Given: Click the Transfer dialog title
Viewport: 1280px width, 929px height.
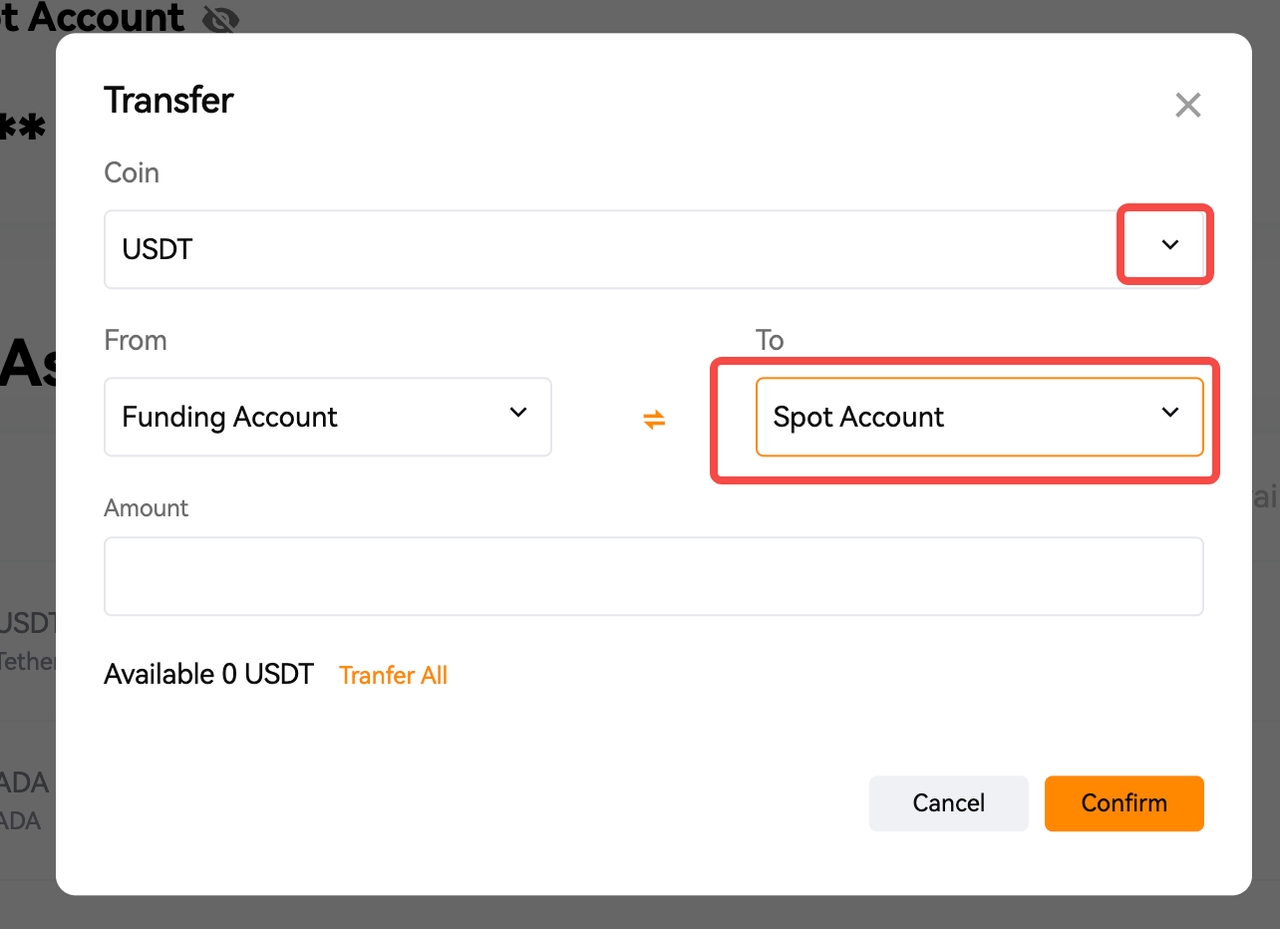Looking at the screenshot, I should click(168, 100).
